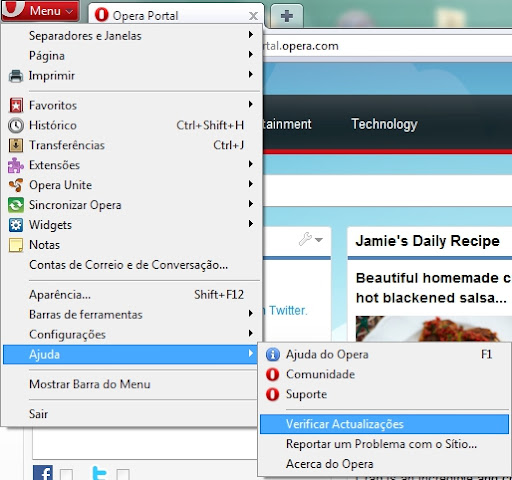Image resolution: width=512 pixels, height=480 pixels.
Task: Click the blue info icon of Ajuda do Opera
Action: point(273,354)
